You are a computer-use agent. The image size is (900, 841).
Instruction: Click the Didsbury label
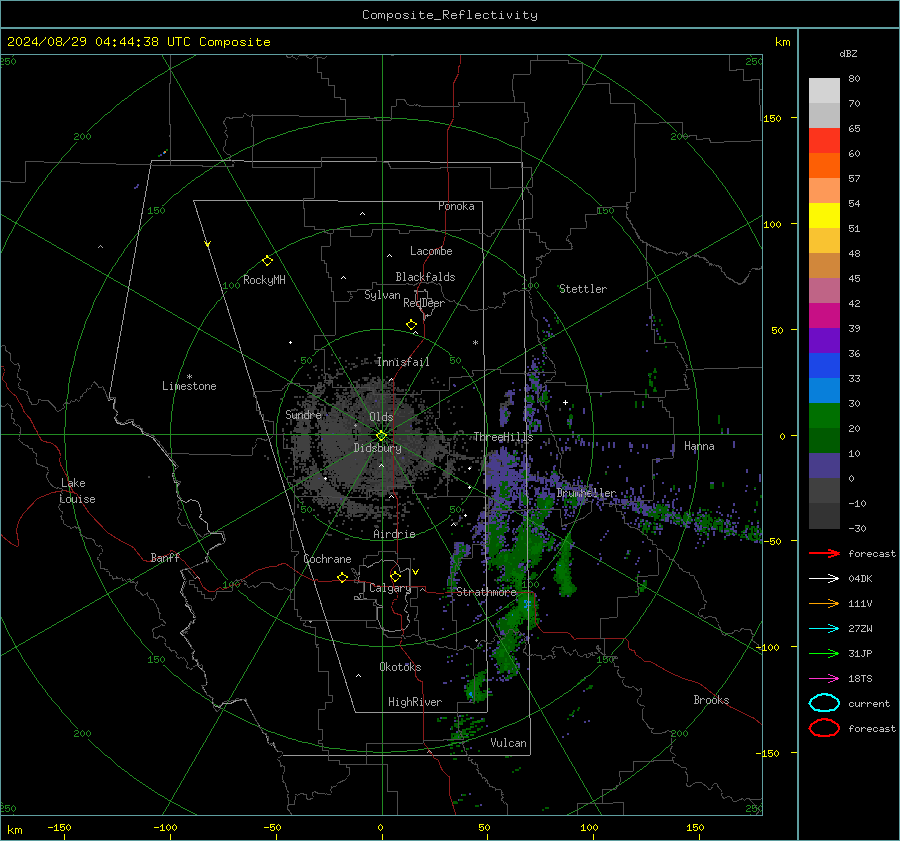click(377, 448)
